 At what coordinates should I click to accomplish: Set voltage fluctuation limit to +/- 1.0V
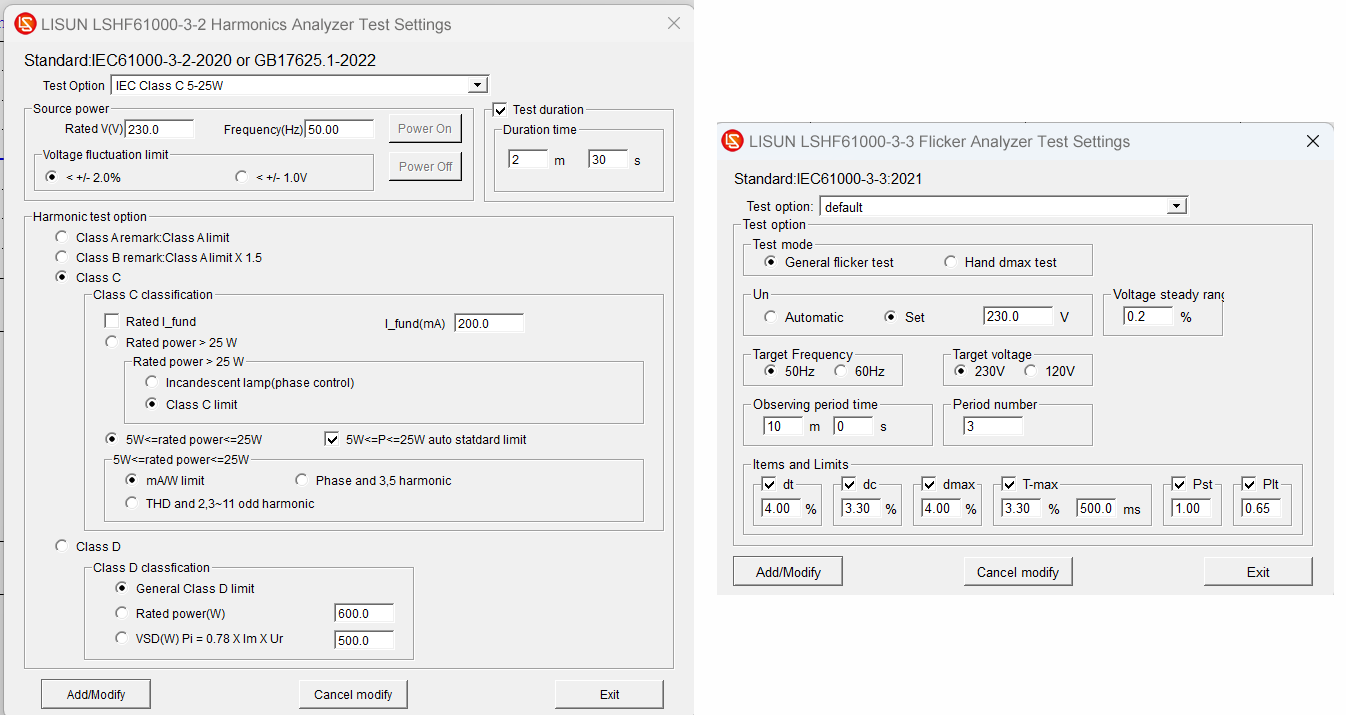pyautogui.click(x=240, y=176)
